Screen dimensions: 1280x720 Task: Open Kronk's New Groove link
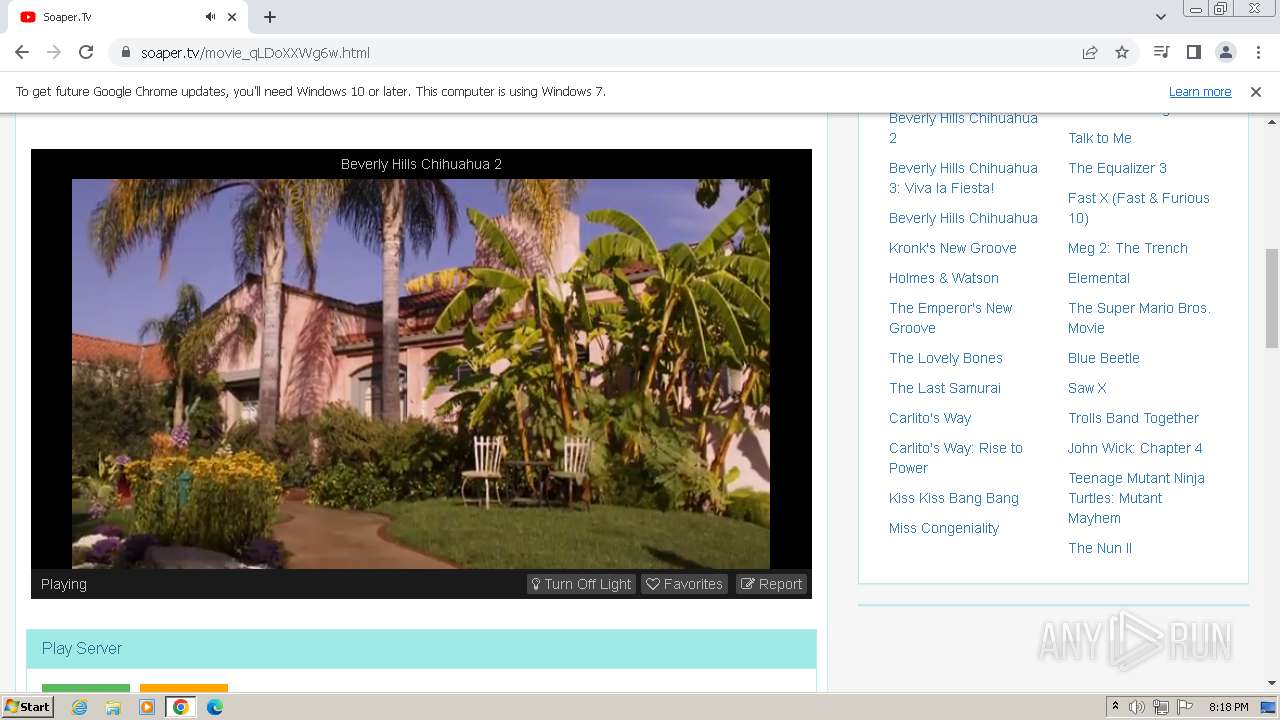[952, 248]
